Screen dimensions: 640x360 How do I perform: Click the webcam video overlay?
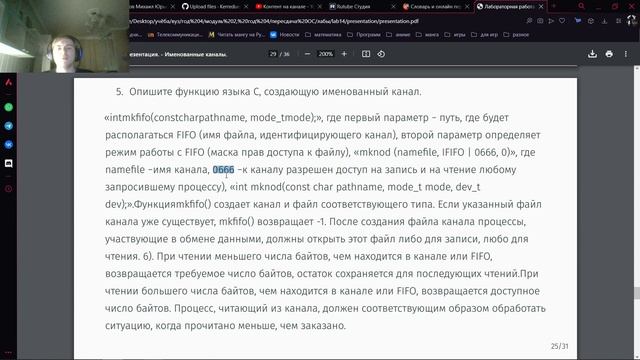tap(64, 36)
